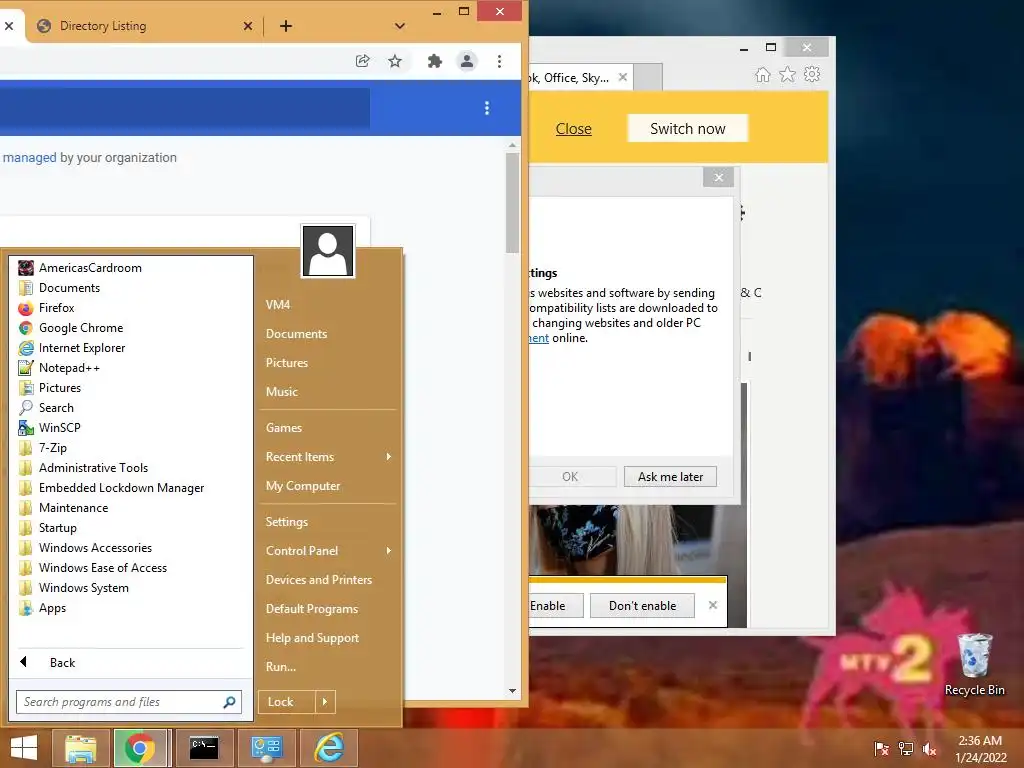This screenshot has height=768, width=1024.
Task: Open Command Prompt from taskbar
Action: [204, 748]
